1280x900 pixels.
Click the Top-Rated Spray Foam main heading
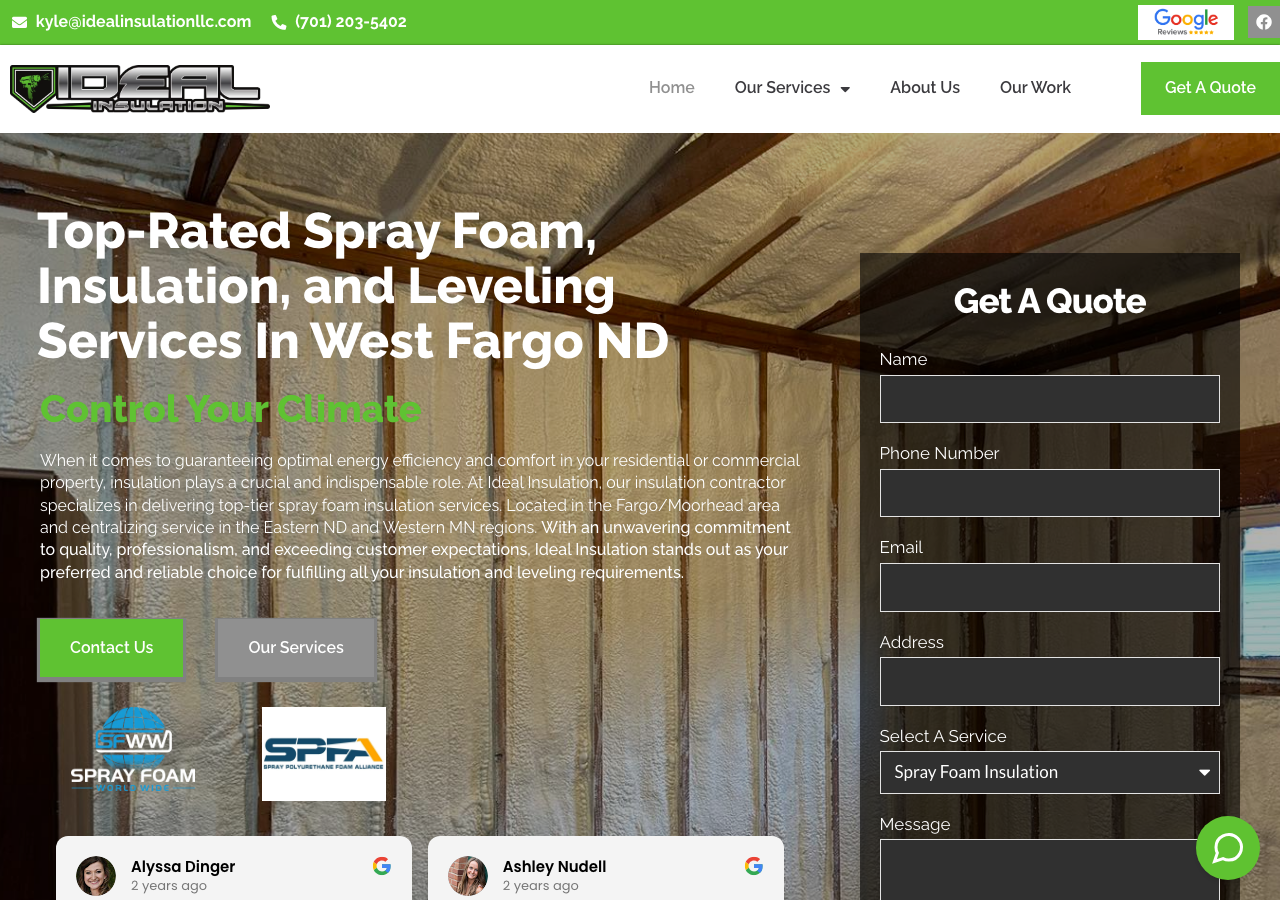(353, 285)
